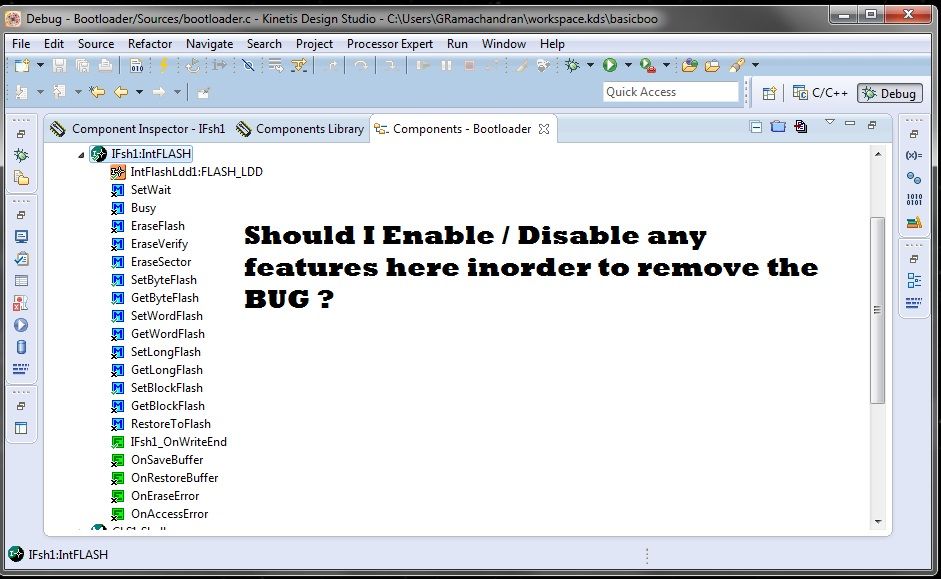The width and height of the screenshot is (941, 579).
Task: Open the Breakpoints view icon in right sidebar
Action: tap(914, 178)
